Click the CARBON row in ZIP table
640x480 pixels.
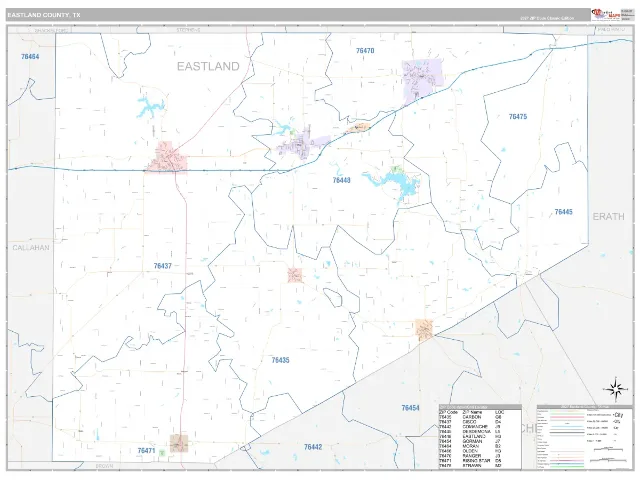[x=470, y=417]
